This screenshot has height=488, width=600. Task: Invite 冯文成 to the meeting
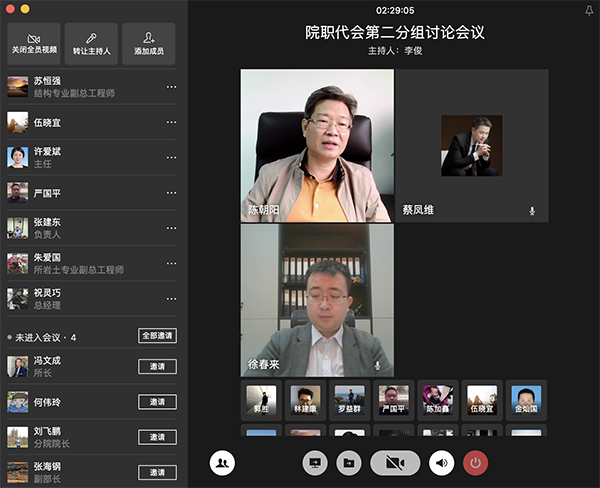coord(157,366)
